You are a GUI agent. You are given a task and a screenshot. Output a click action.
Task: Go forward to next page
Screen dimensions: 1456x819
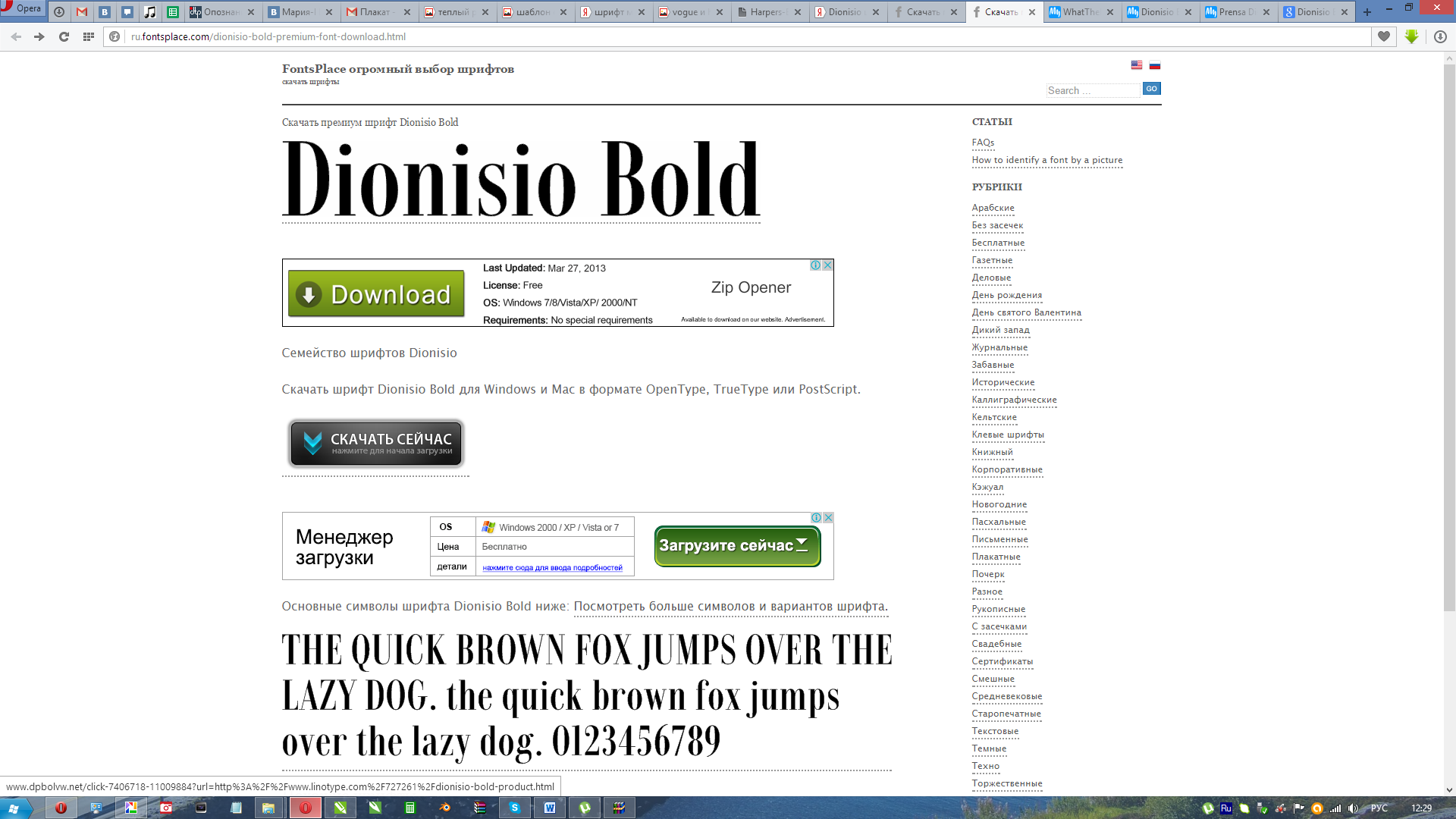click(39, 36)
